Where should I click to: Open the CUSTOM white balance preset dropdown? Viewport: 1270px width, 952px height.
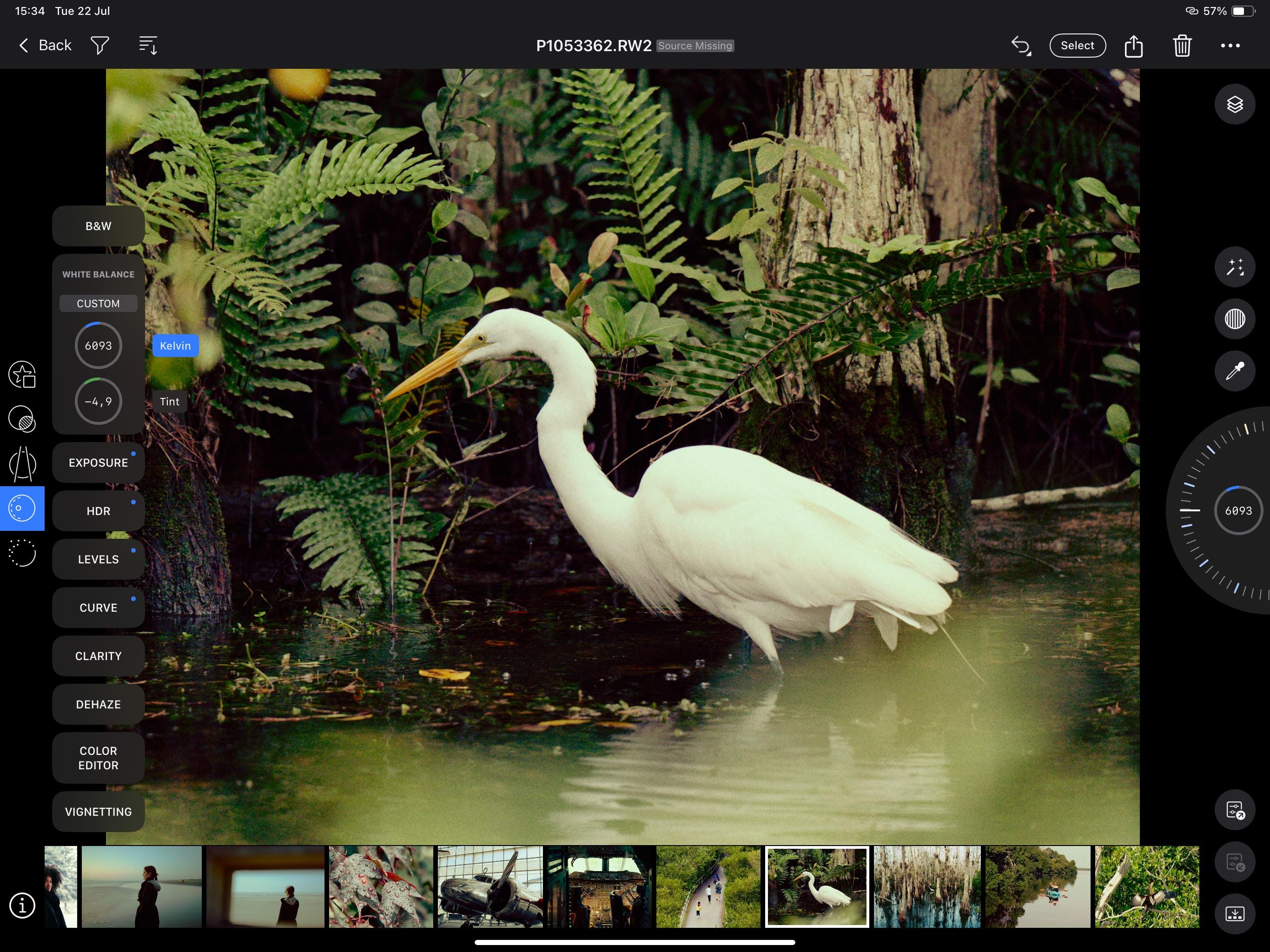(98, 303)
